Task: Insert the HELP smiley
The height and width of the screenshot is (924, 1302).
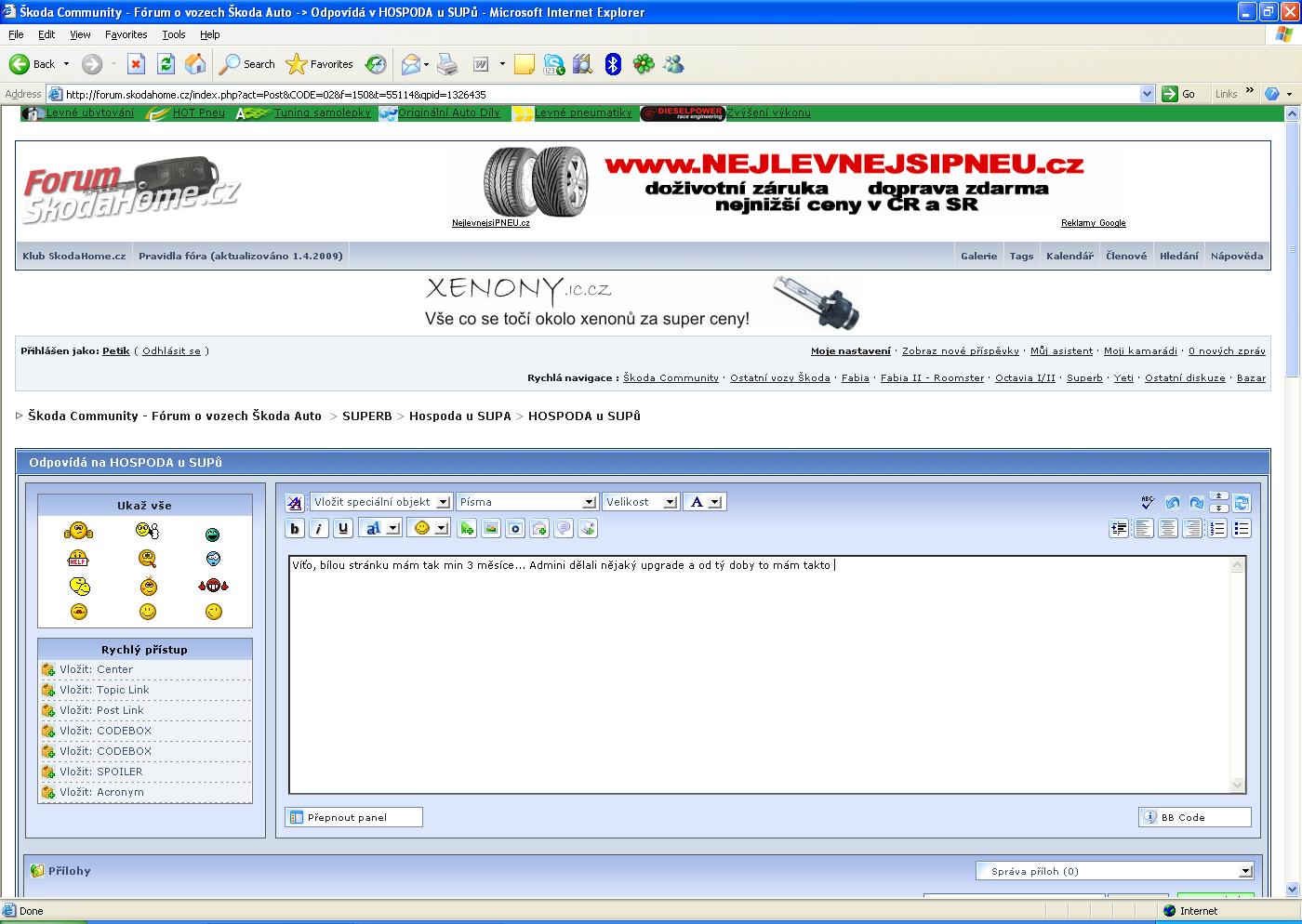Action: click(x=78, y=559)
